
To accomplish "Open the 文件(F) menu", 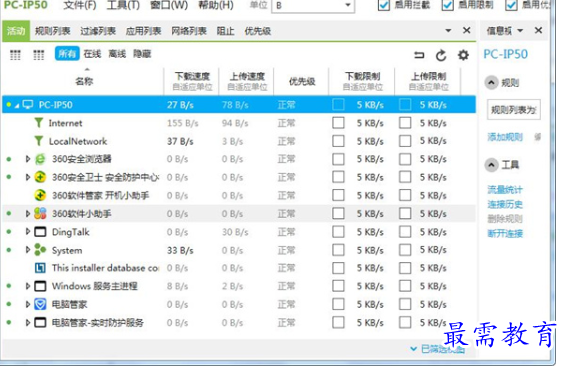I will [80, 5].
